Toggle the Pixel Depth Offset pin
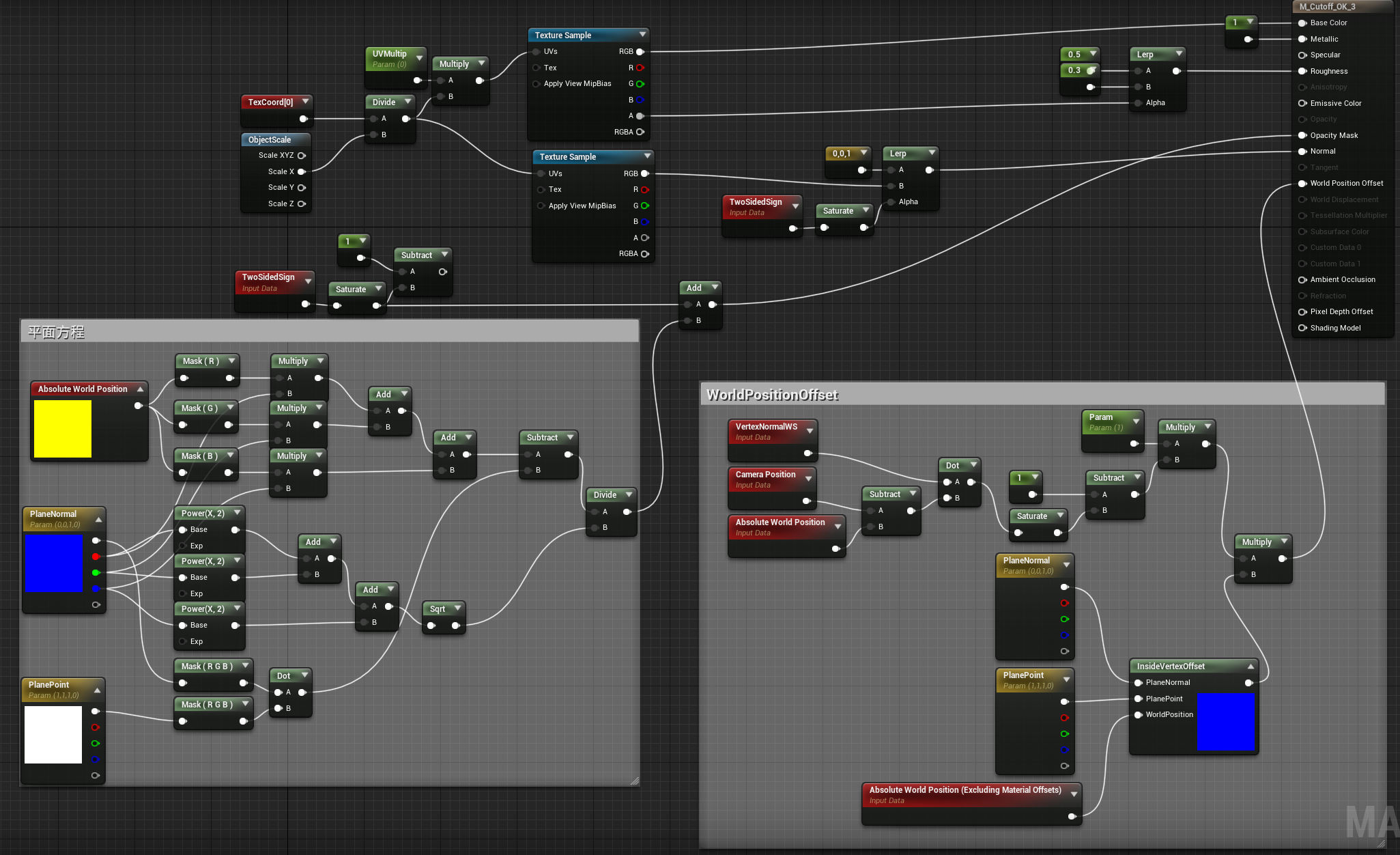 point(1302,312)
